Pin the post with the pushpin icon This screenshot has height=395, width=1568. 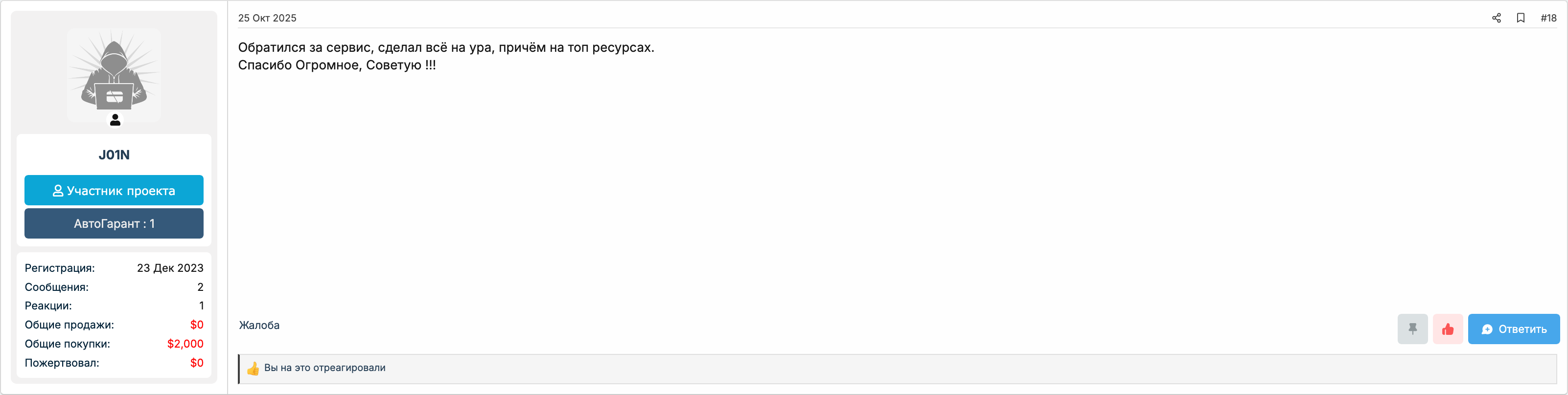tap(1413, 329)
